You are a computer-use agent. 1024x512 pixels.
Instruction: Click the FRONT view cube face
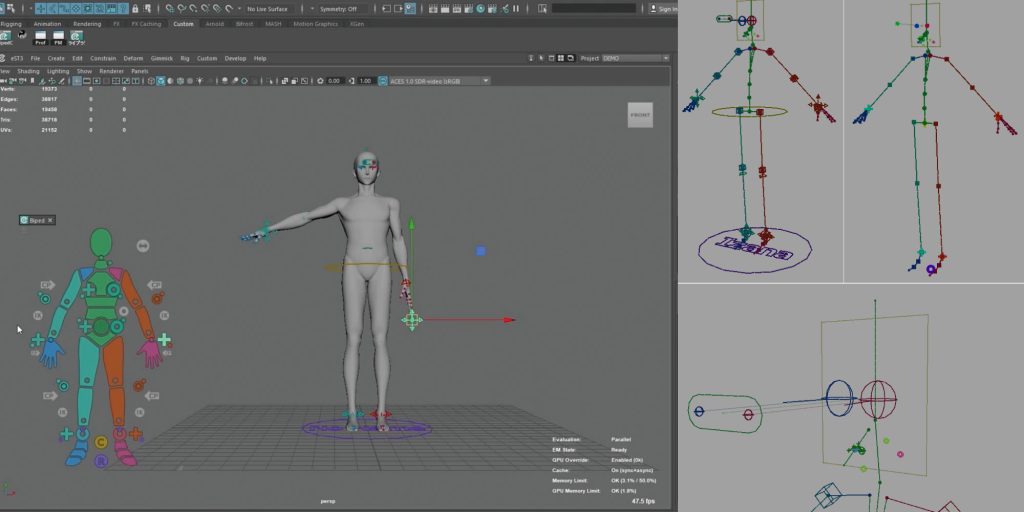coord(640,115)
